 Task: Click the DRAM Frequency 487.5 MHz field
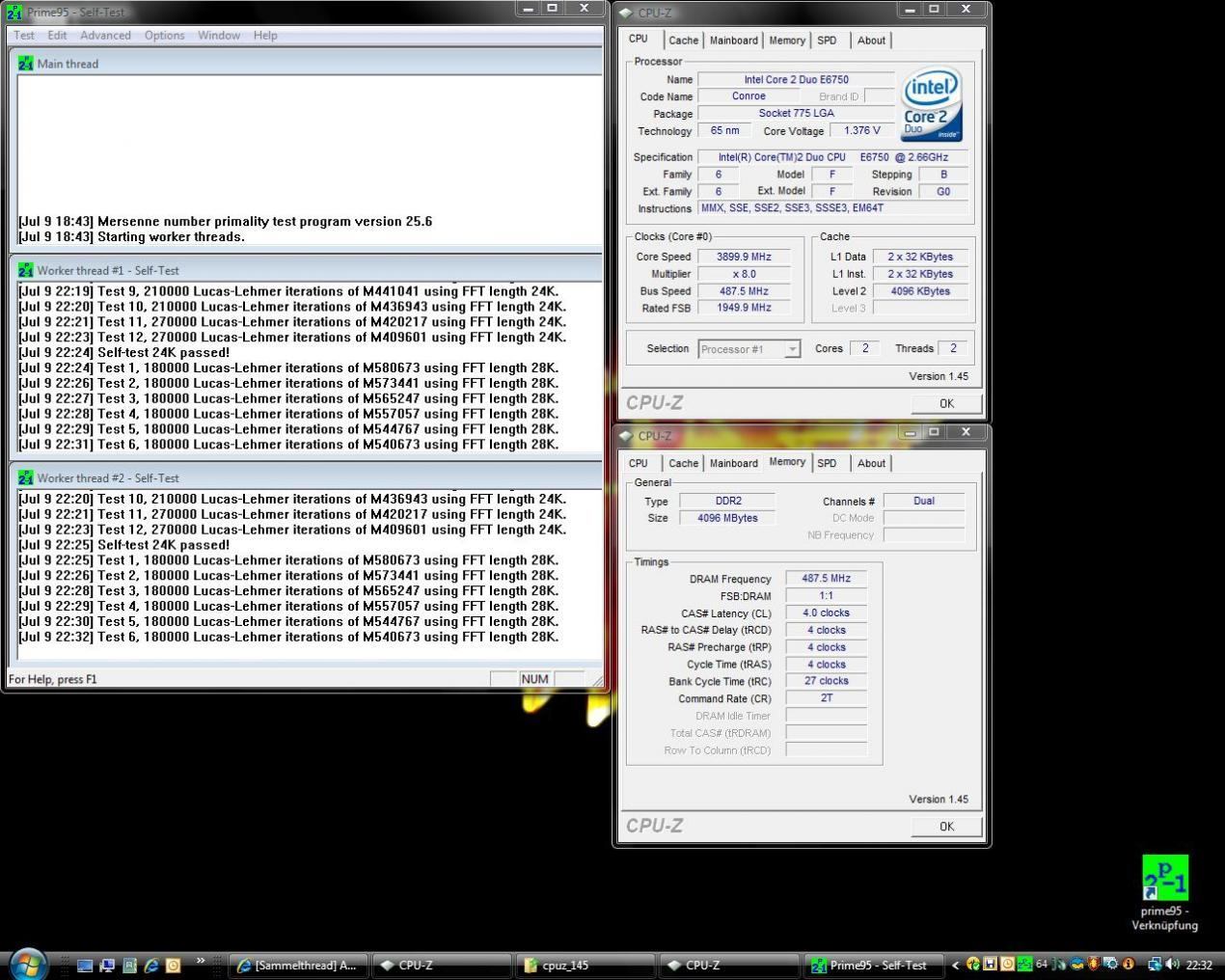826,579
